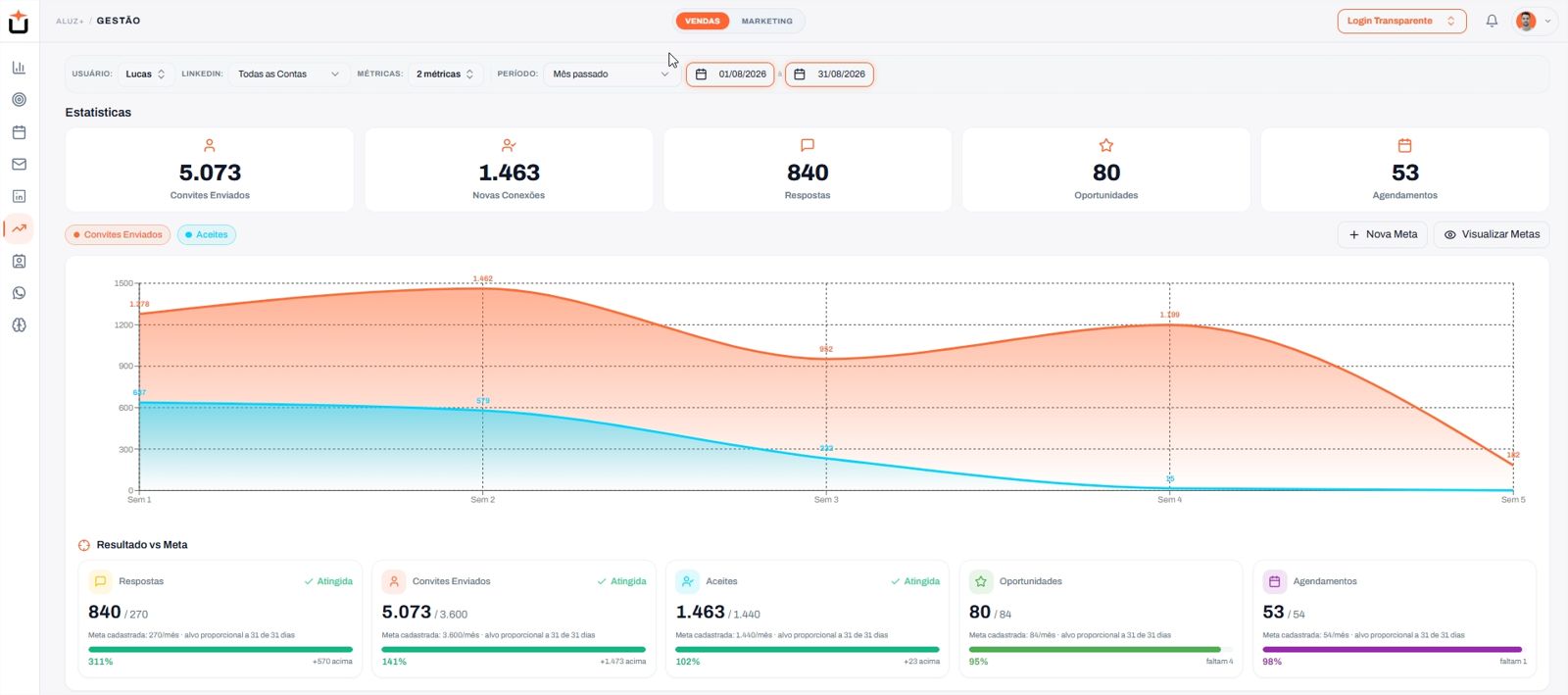
Task: Open the notifications bell
Action: 1492,21
